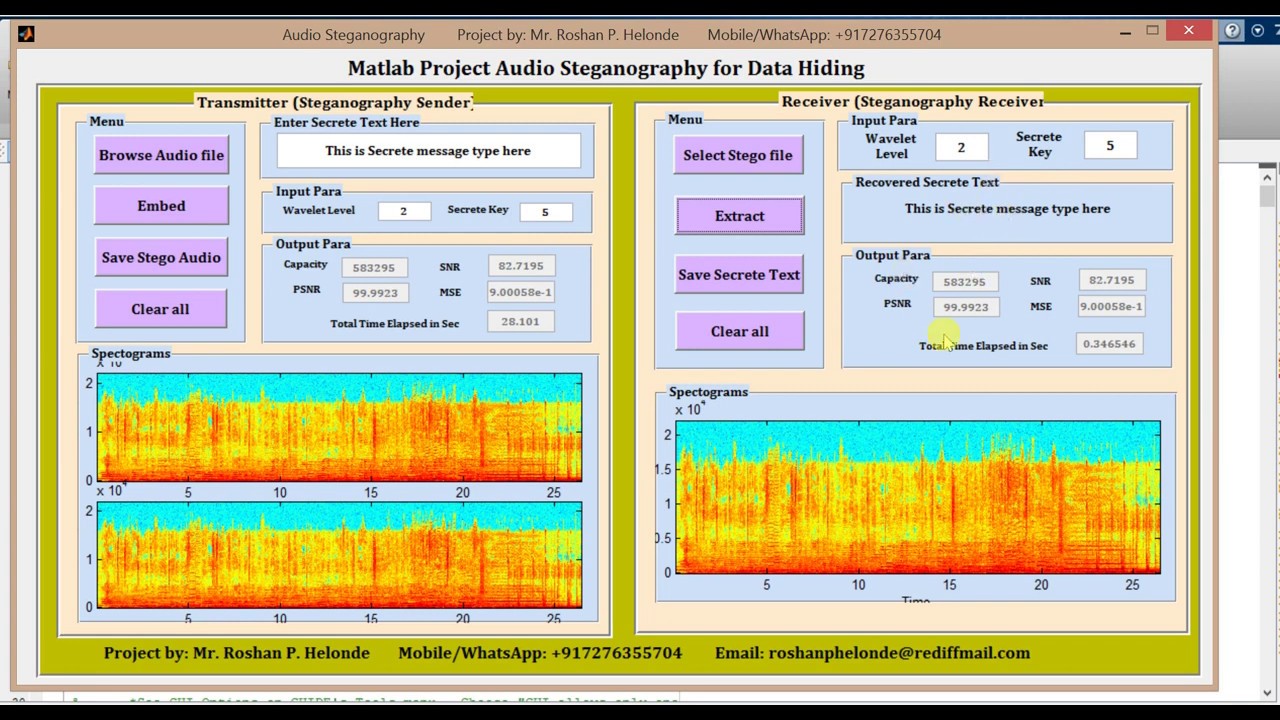Click receiver 'Total Time Elapsed in Sec' label
The height and width of the screenshot is (720, 1280).
(x=984, y=346)
